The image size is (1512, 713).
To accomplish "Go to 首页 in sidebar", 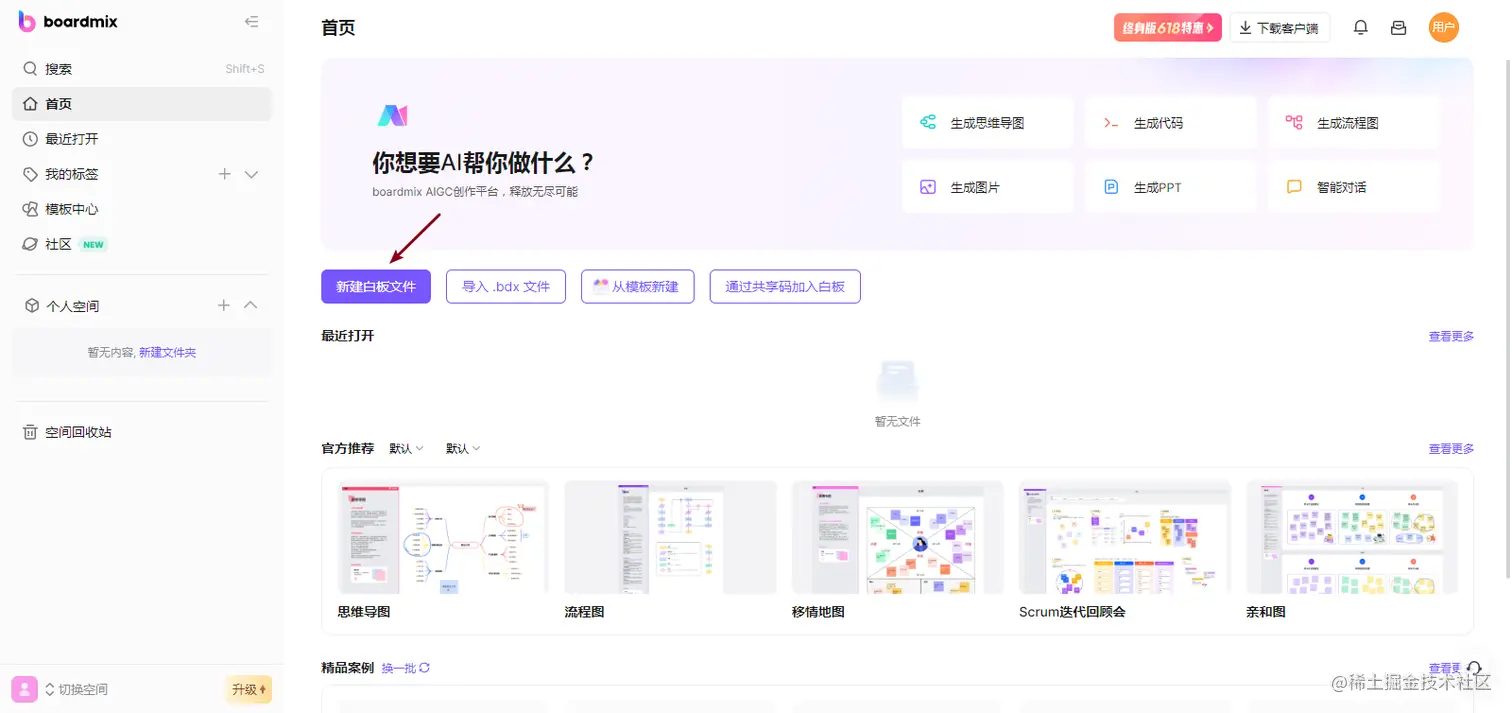I will pos(142,104).
